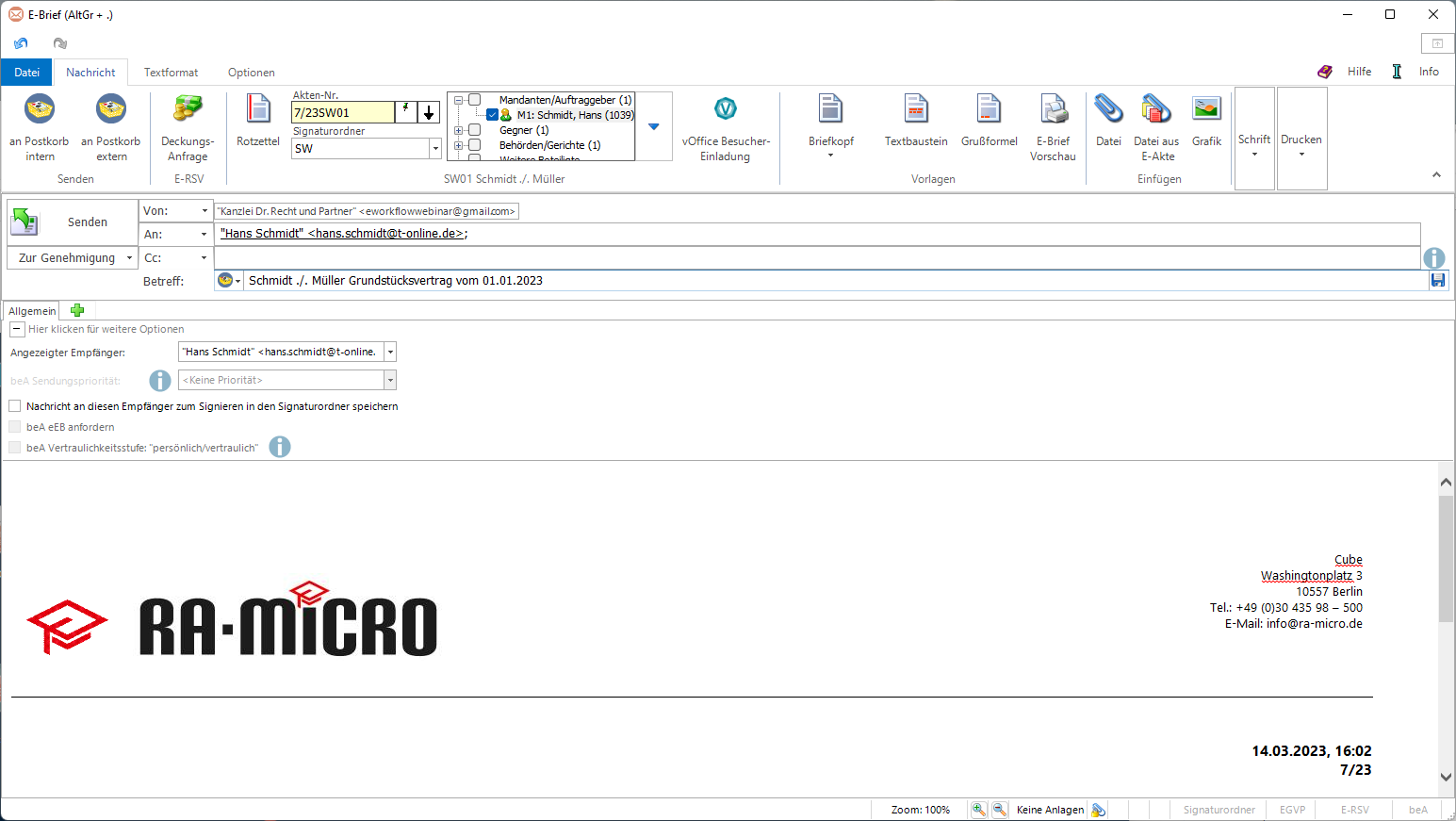This screenshot has width=1456, height=821.
Task: Click the info icon beside beA Vertraulichkeitsstufe
Action: [x=280, y=447]
